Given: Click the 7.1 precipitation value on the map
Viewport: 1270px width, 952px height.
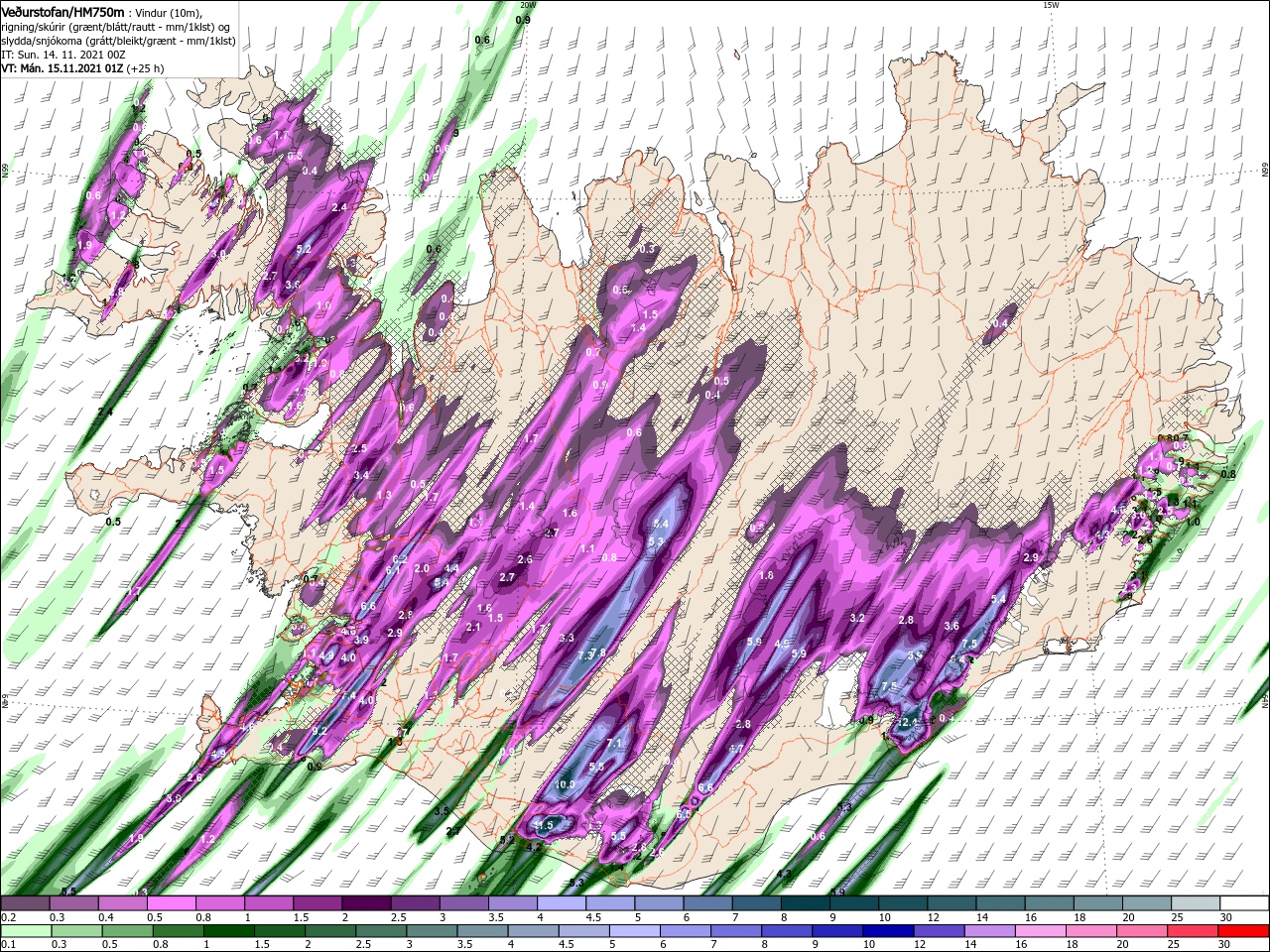Looking at the screenshot, I should pyautogui.click(x=613, y=743).
